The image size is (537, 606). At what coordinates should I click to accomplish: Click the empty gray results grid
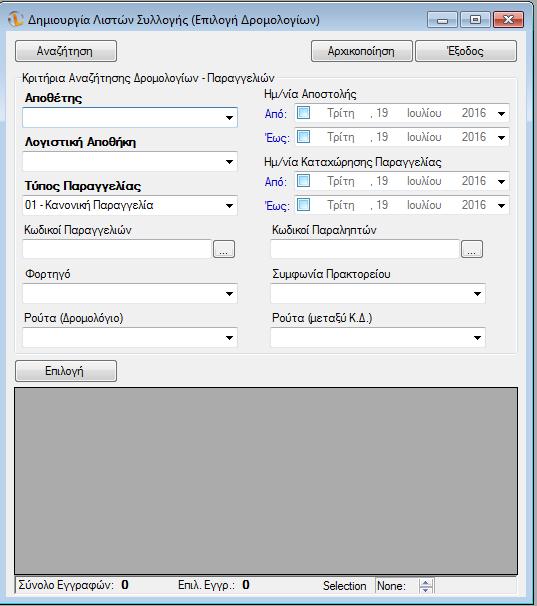tap(266, 481)
